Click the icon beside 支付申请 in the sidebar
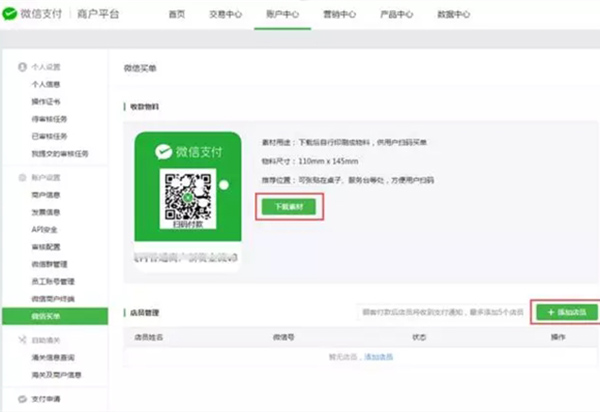 click(22, 399)
